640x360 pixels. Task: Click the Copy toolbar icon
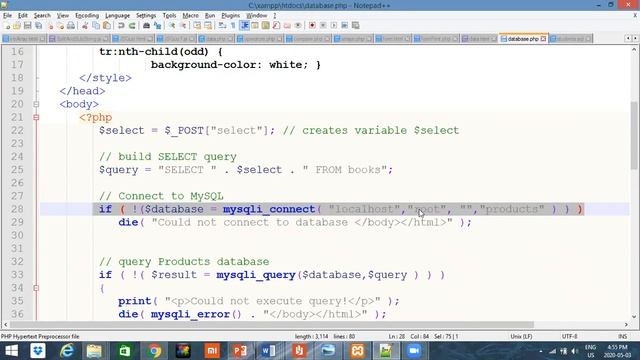tap(96, 26)
